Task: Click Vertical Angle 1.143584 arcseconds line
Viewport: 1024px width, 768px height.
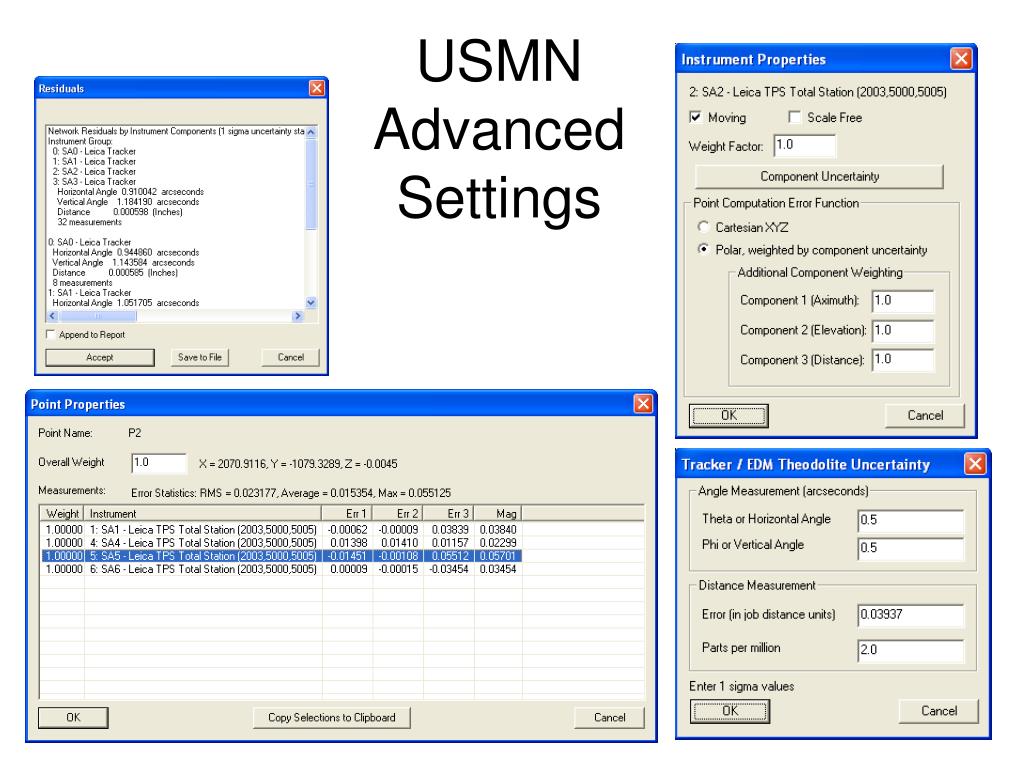Action: click(x=123, y=263)
